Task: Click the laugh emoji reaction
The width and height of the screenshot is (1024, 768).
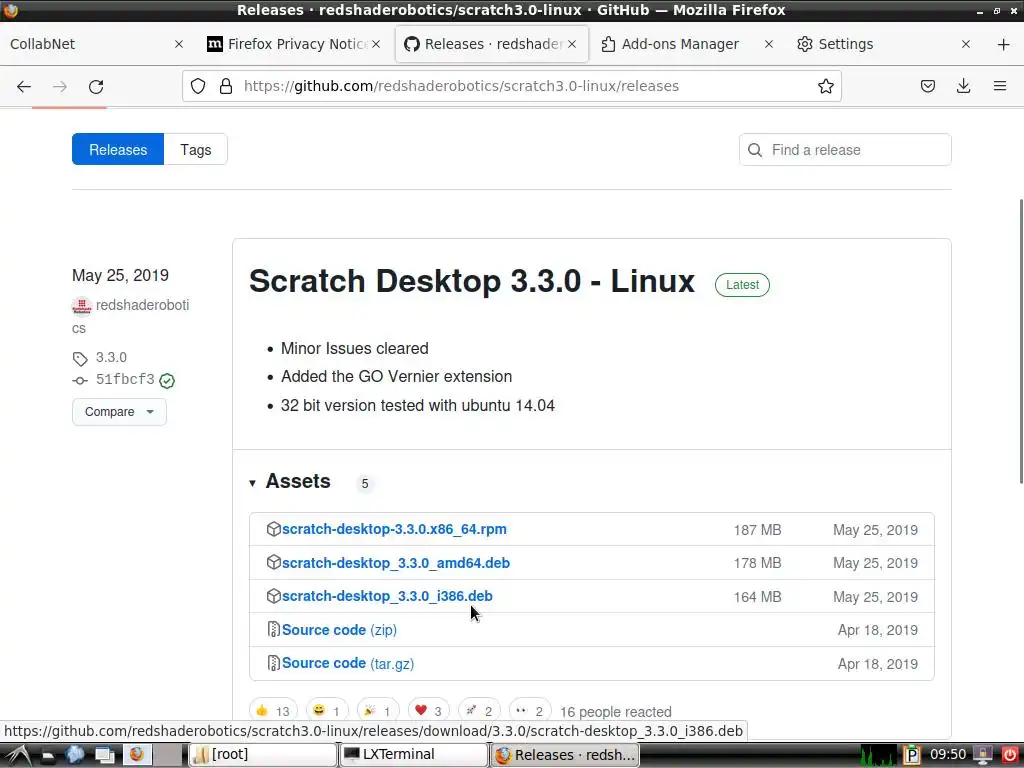Action: click(x=327, y=711)
